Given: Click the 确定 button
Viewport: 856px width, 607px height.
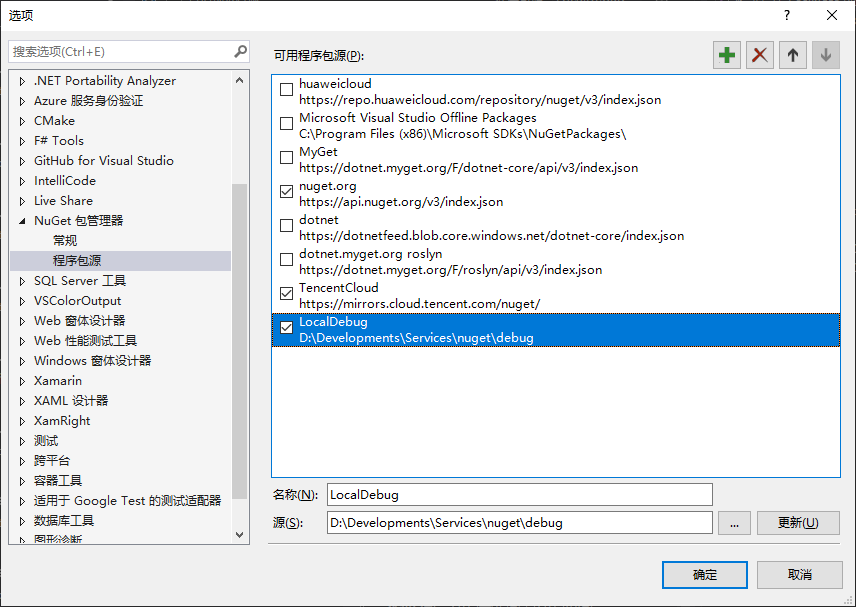Looking at the screenshot, I should pyautogui.click(x=705, y=575).
